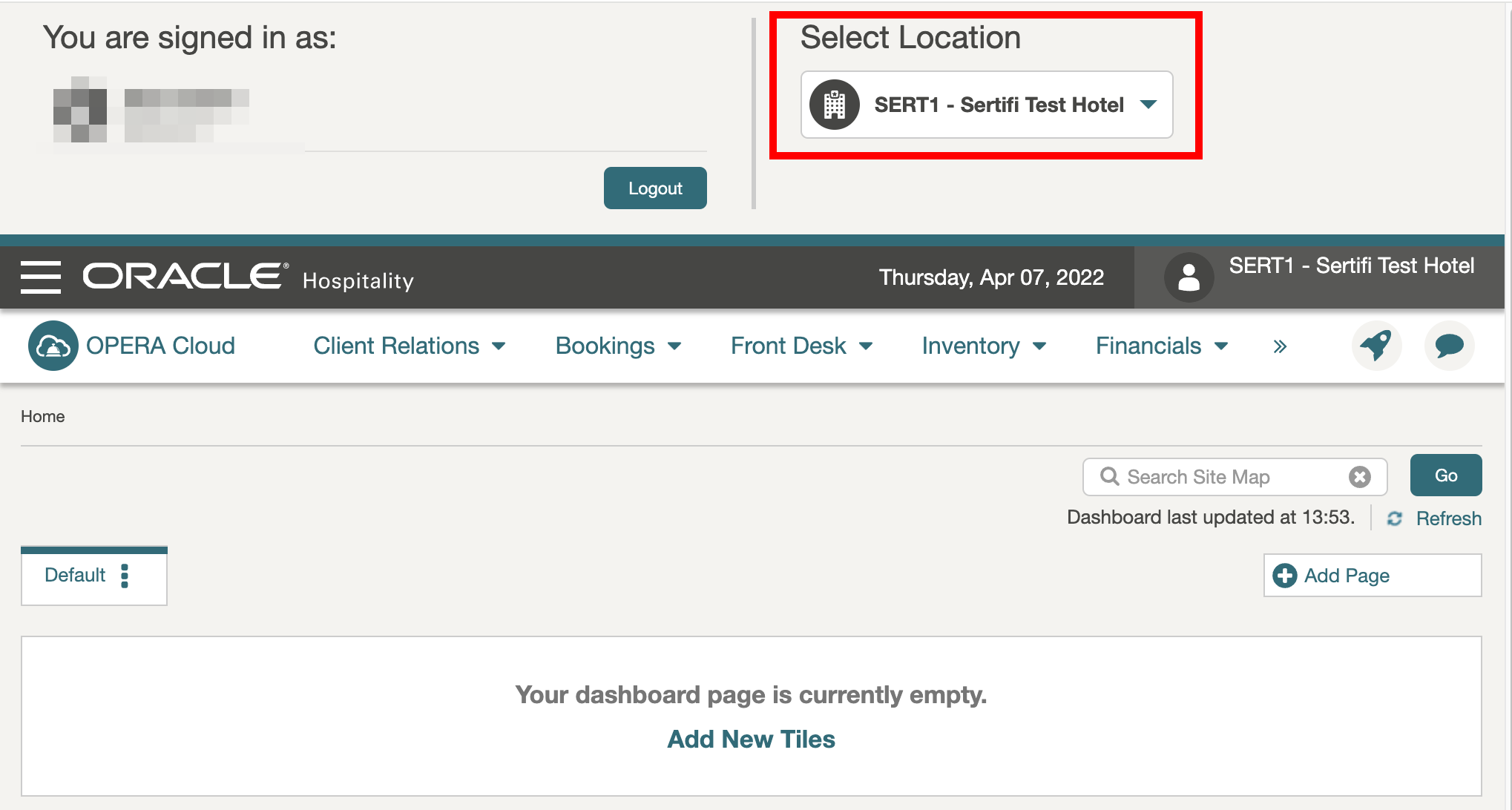Expand the Front Desk dropdown

click(x=801, y=346)
